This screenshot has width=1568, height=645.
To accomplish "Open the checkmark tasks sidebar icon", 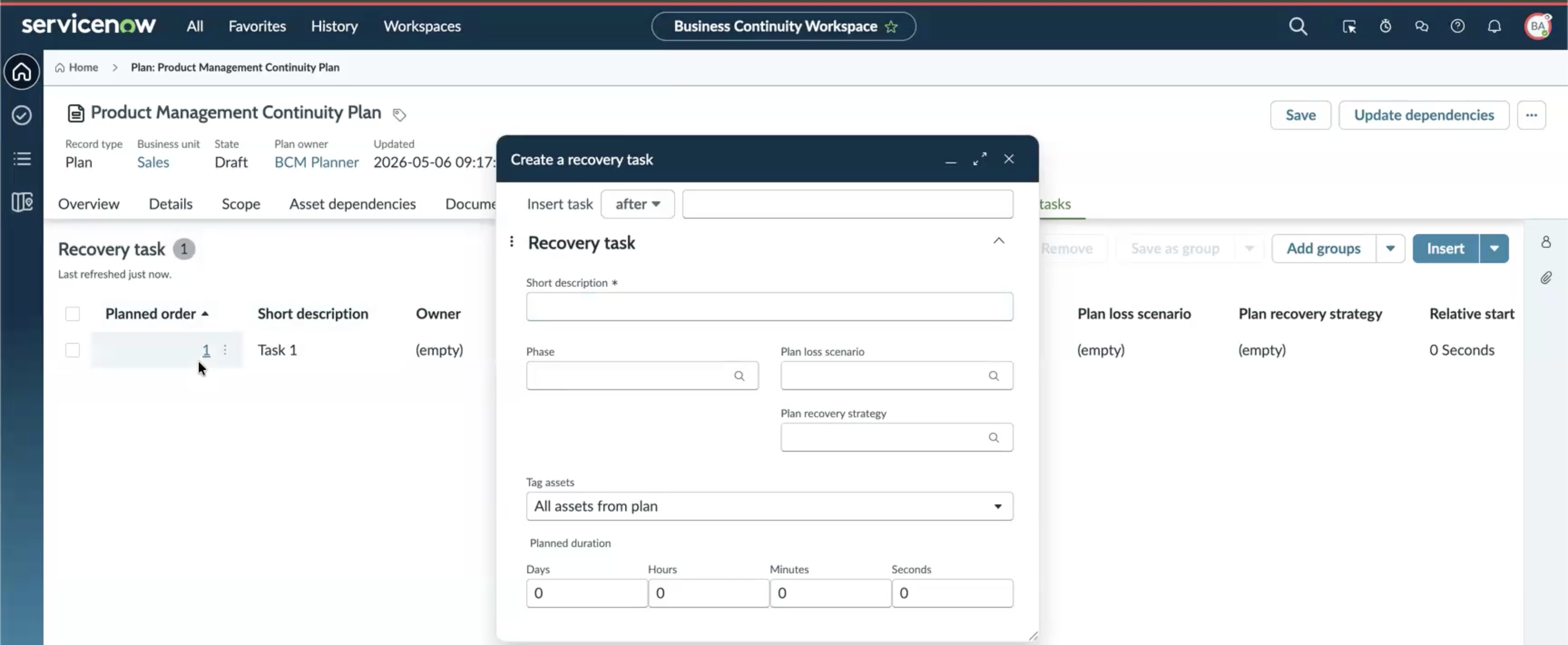I will click(22, 115).
